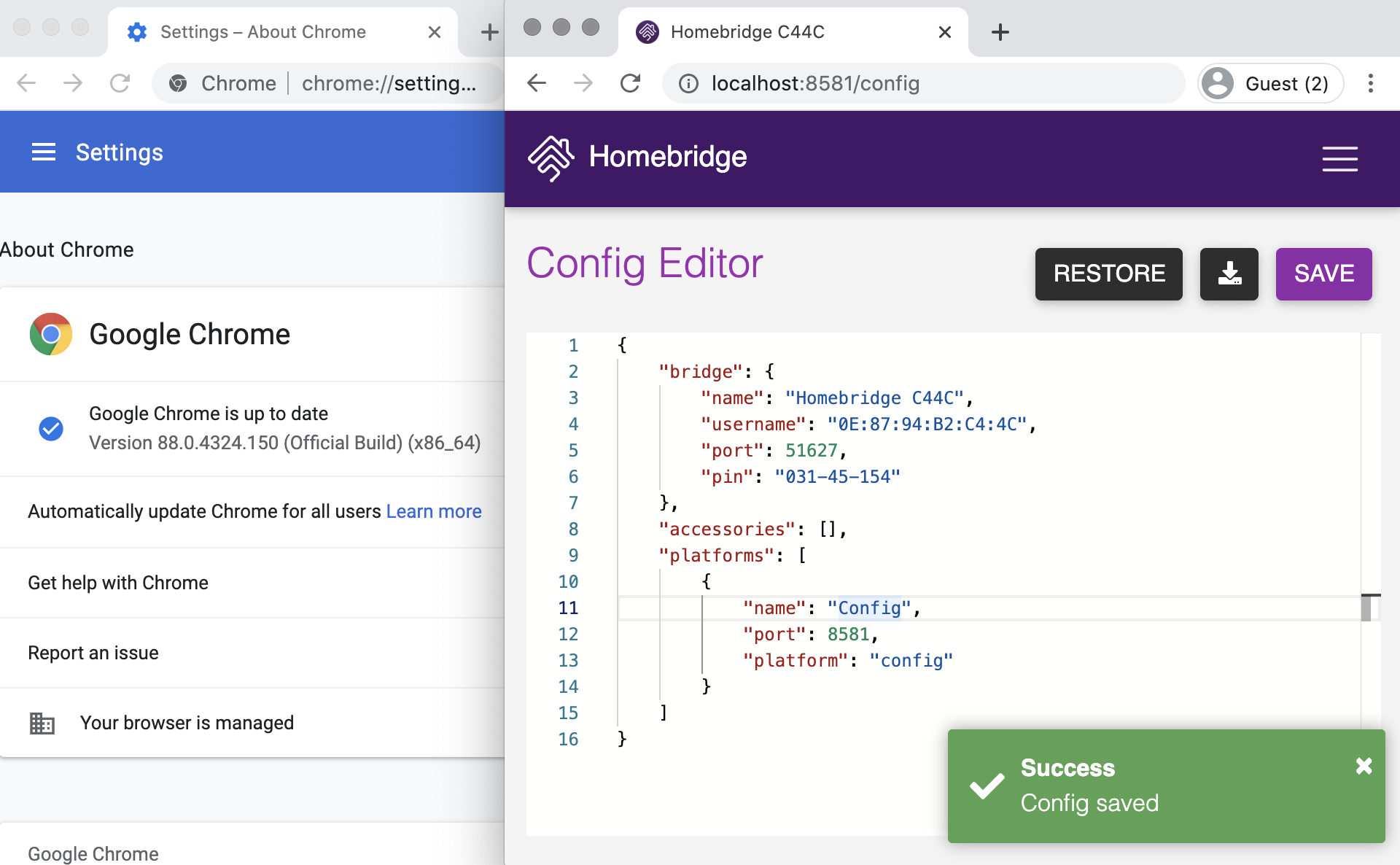Image resolution: width=1400 pixels, height=865 pixels.
Task: Click the managed browser building icon
Action: pos(42,723)
